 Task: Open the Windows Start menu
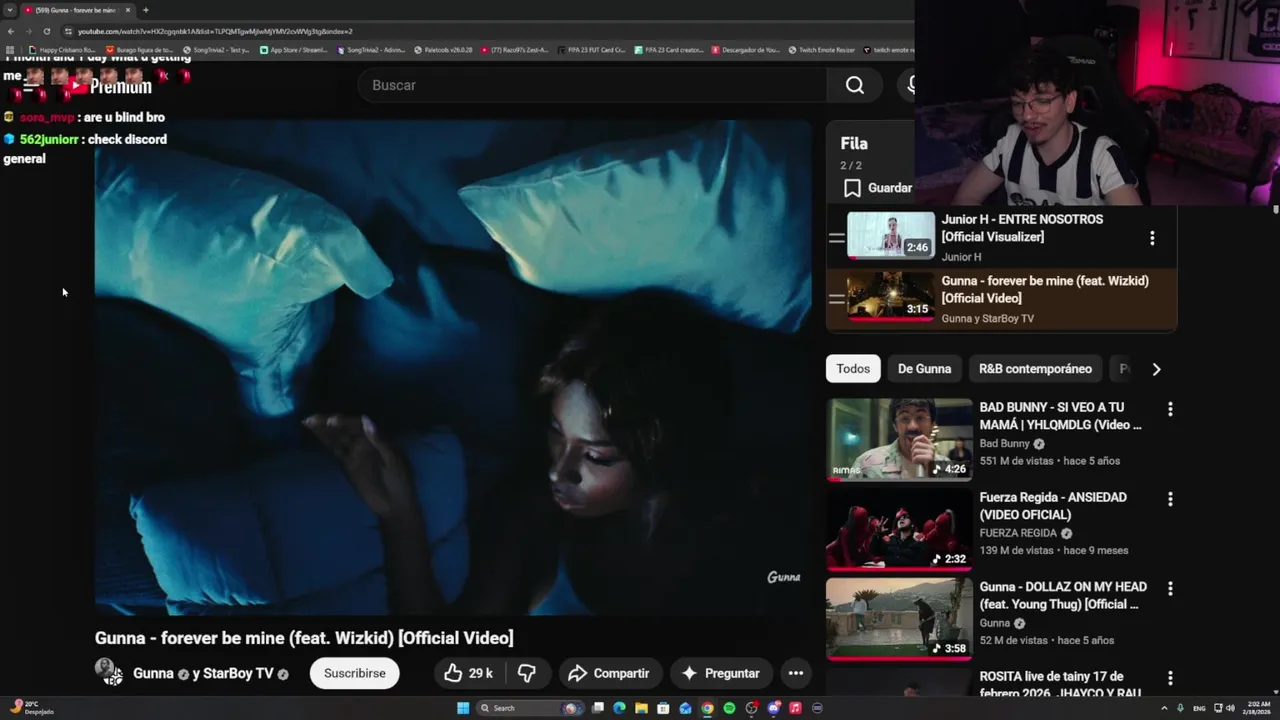(463, 708)
